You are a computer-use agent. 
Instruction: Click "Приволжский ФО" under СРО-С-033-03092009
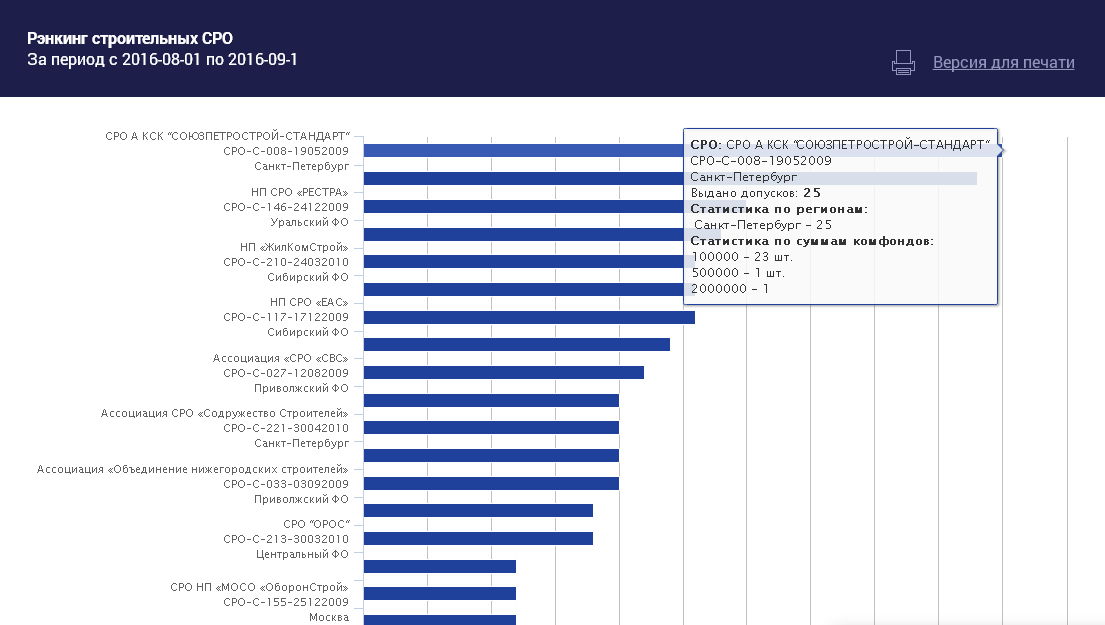click(x=302, y=499)
